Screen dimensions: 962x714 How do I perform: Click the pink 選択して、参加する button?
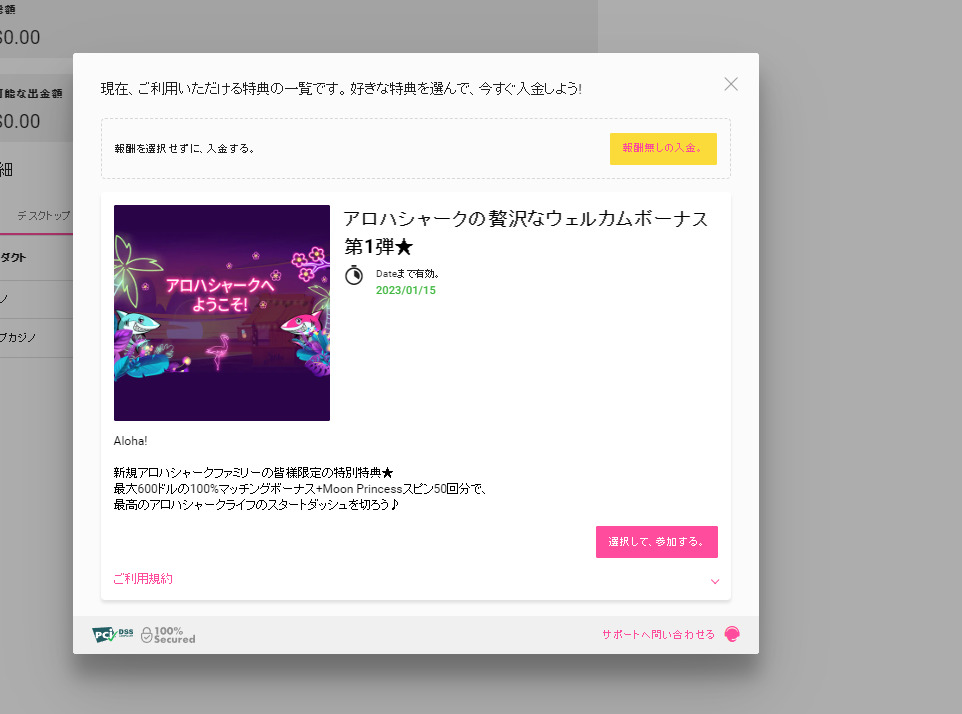pyautogui.click(x=656, y=542)
